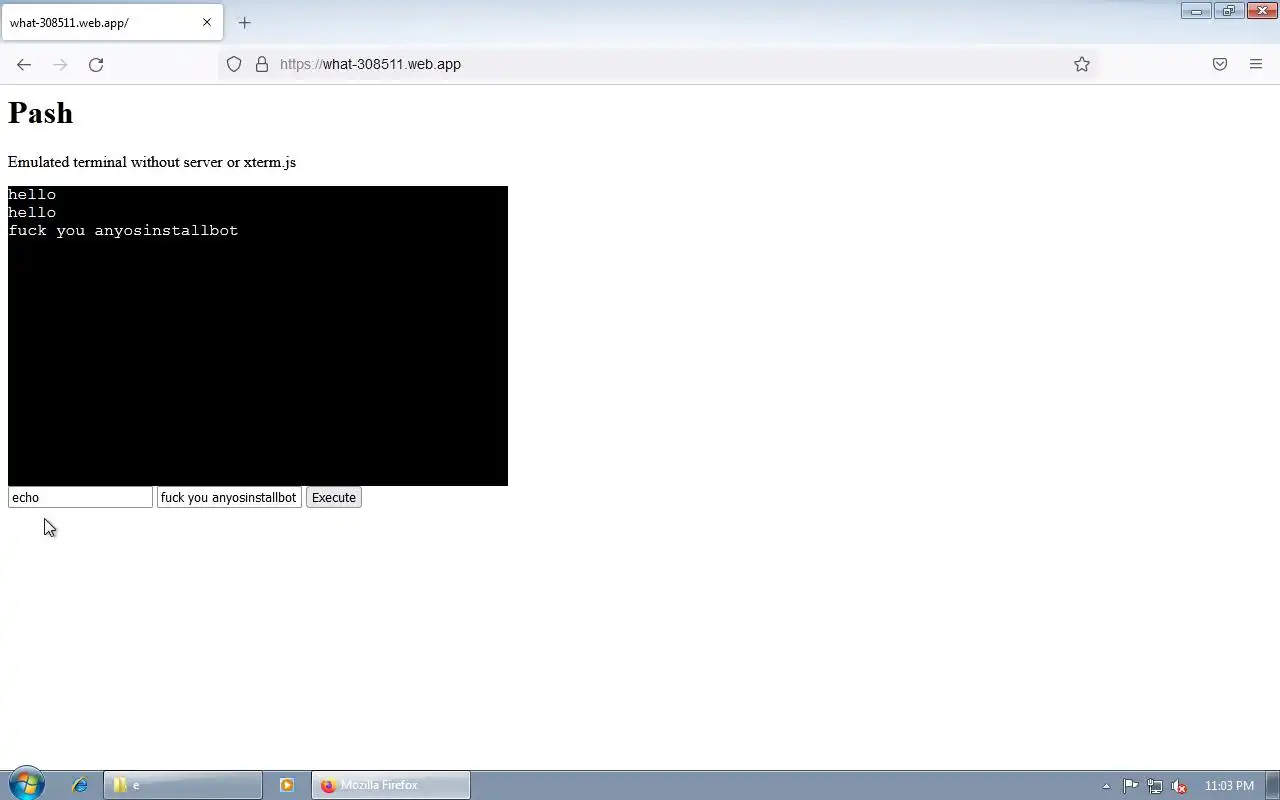Show tracking protection shield info

(234, 64)
